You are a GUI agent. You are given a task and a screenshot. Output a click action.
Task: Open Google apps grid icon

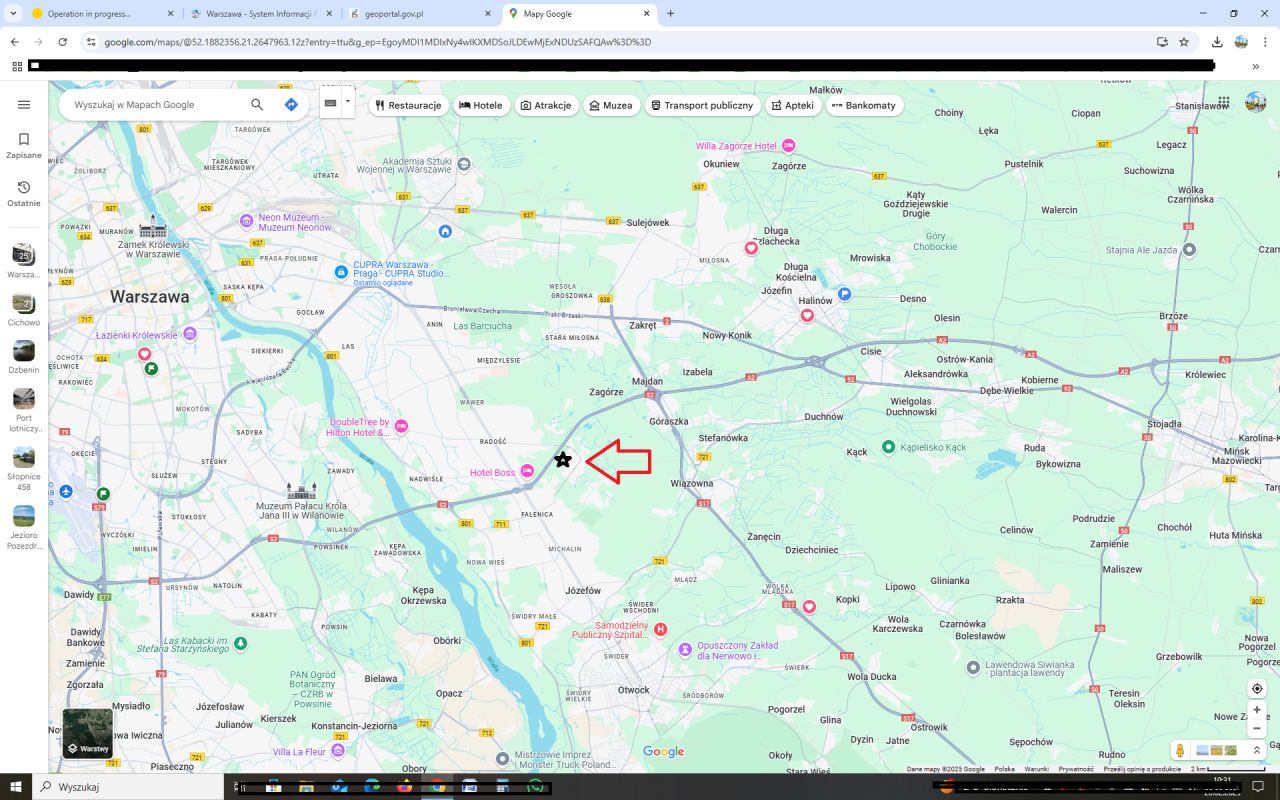click(1223, 102)
